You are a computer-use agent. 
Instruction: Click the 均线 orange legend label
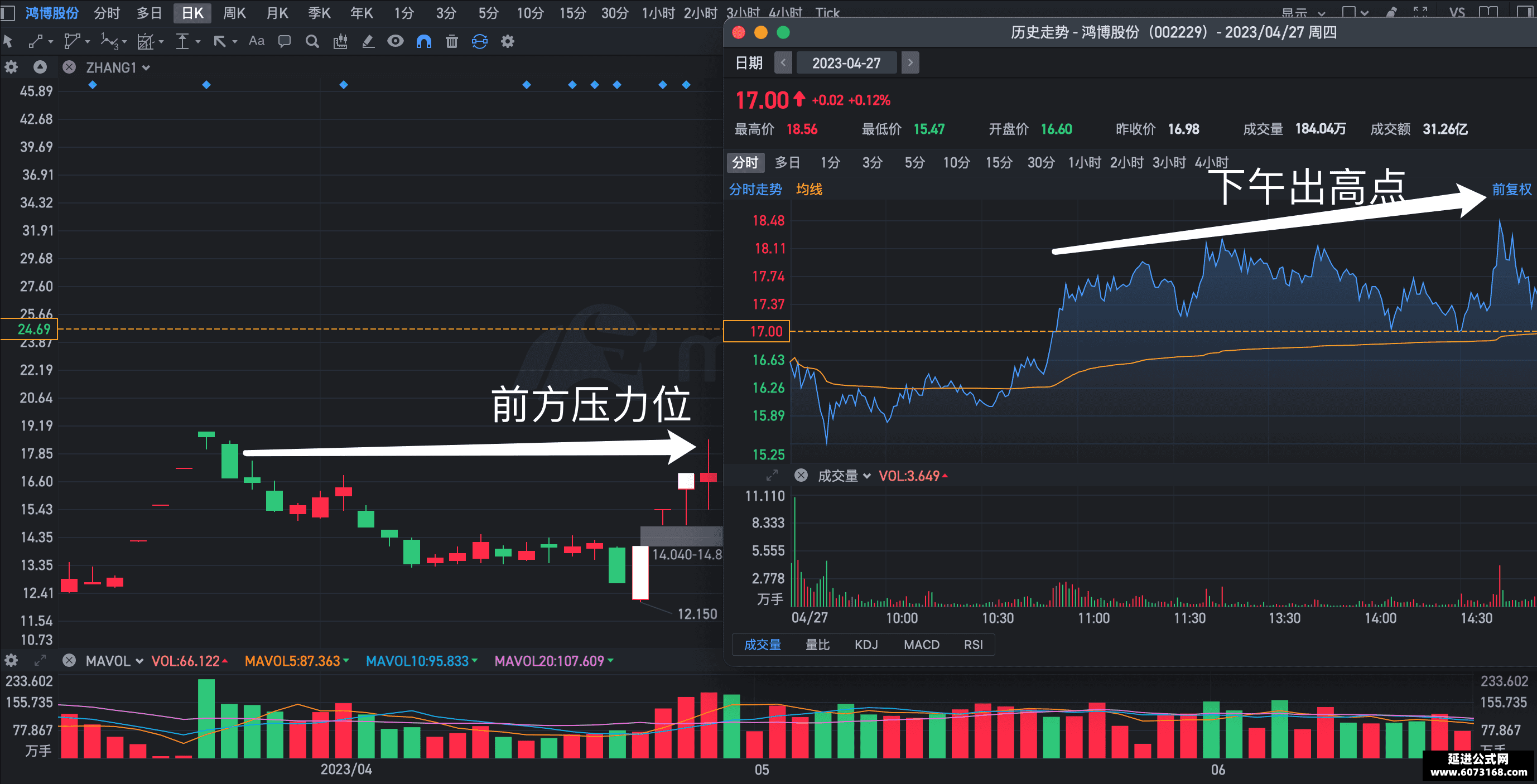pyautogui.click(x=809, y=190)
